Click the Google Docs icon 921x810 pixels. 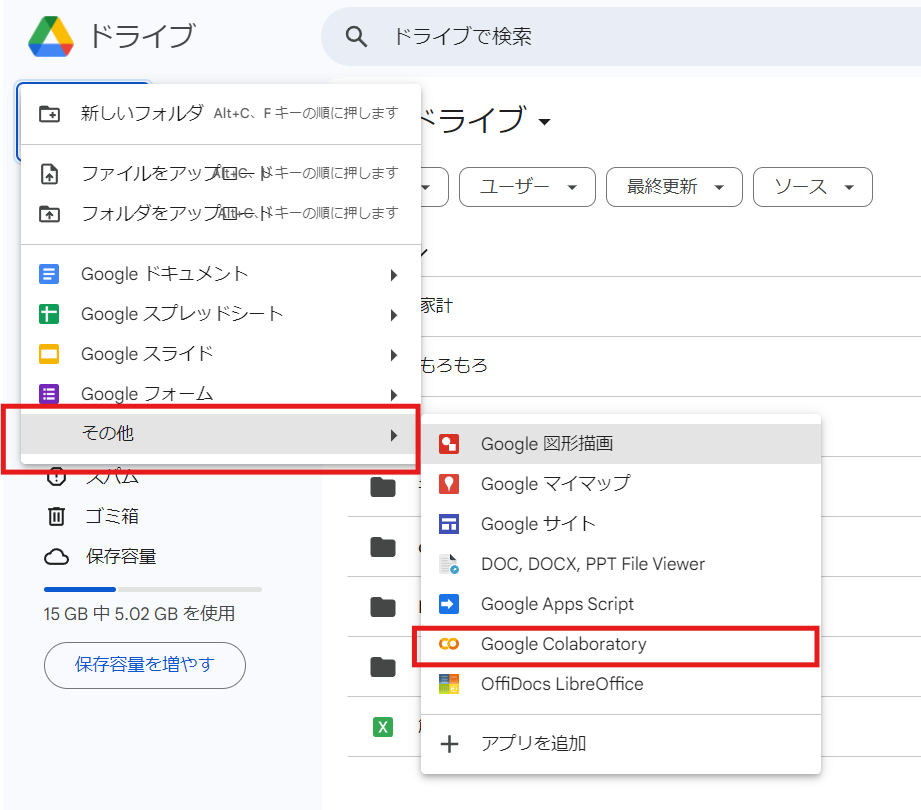pos(49,274)
